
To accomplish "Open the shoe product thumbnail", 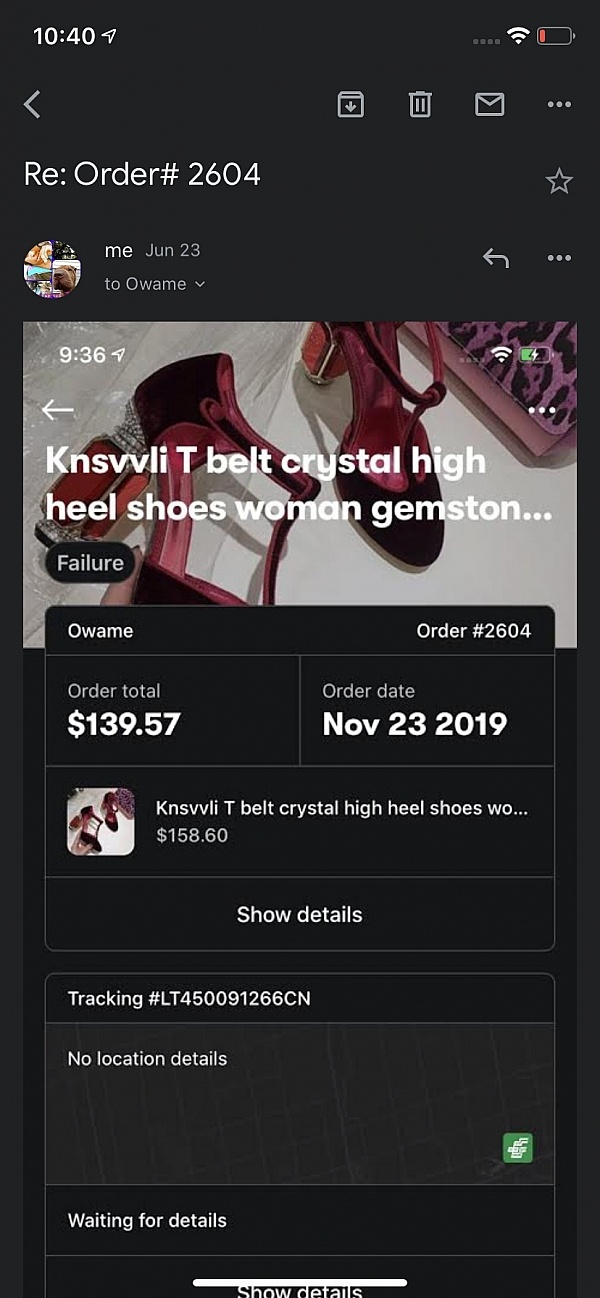I will (101, 822).
